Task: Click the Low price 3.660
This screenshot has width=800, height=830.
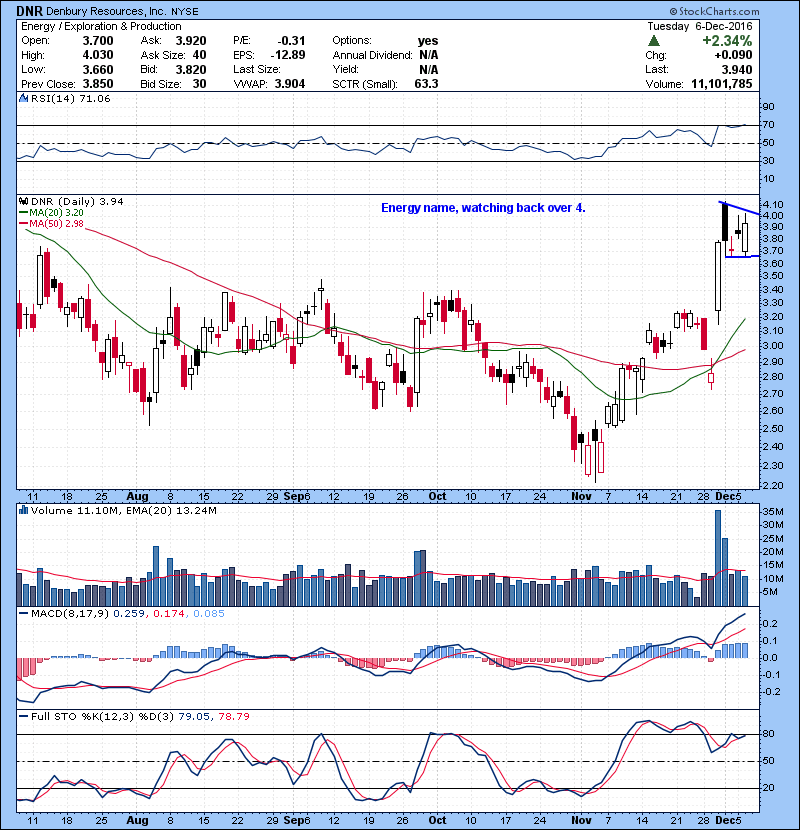Action: pos(98,69)
